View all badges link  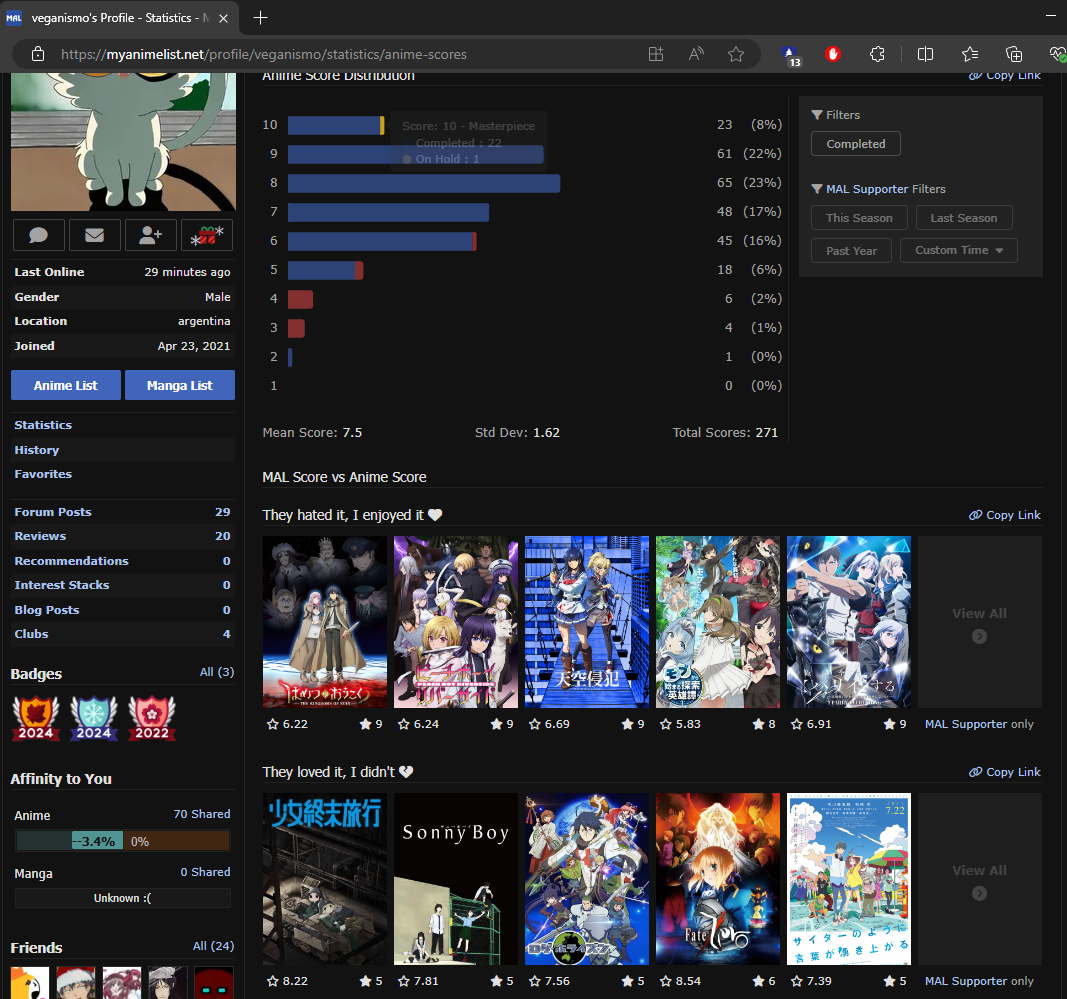click(x=217, y=672)
